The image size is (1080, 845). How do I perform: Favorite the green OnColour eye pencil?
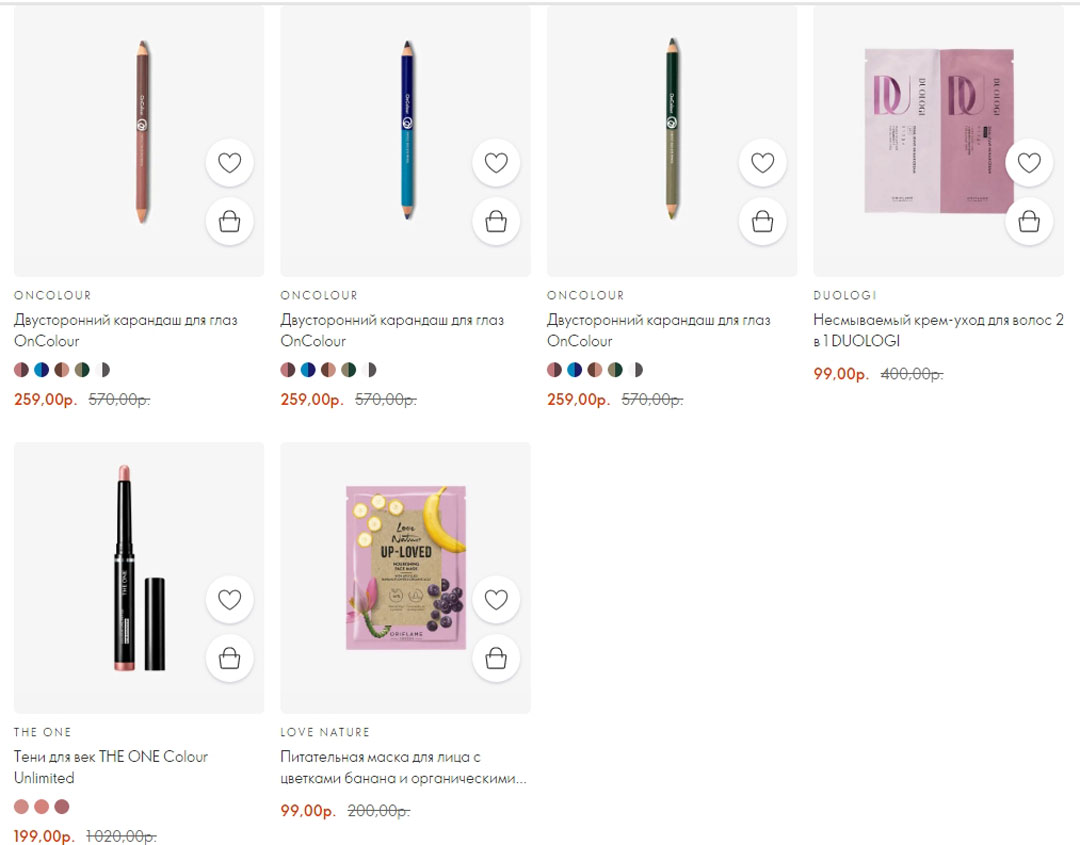click(762, 163)
